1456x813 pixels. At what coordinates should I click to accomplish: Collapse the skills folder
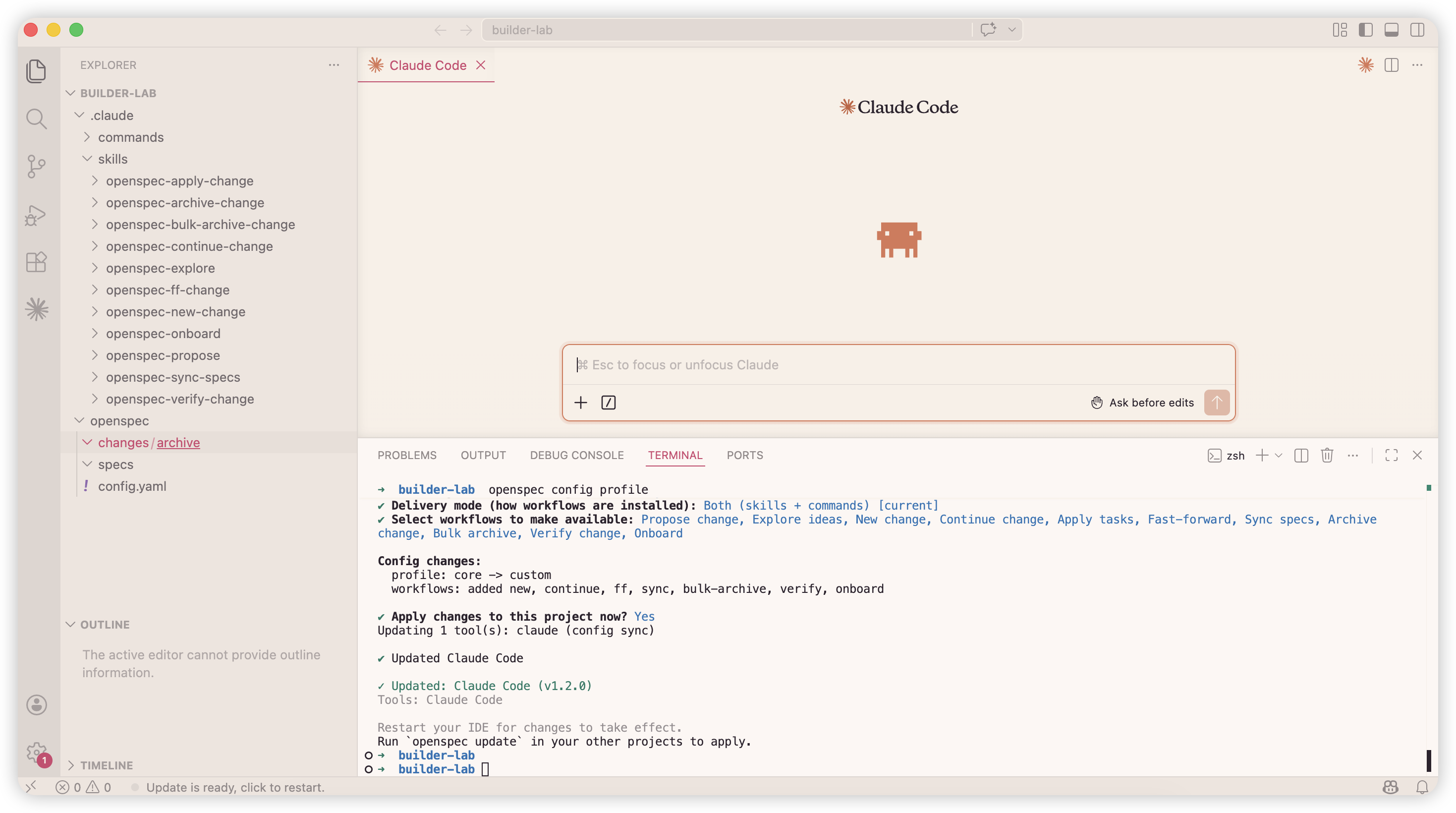[112, 159]
